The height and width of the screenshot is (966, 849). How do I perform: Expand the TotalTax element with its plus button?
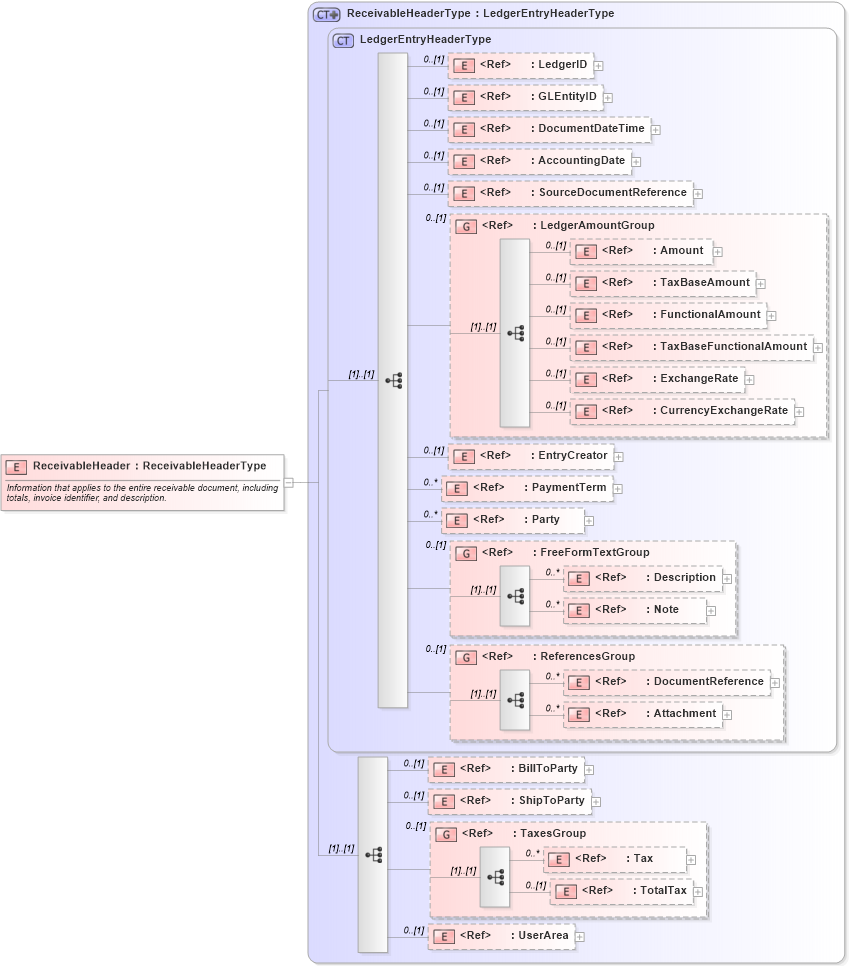[700, 890]
